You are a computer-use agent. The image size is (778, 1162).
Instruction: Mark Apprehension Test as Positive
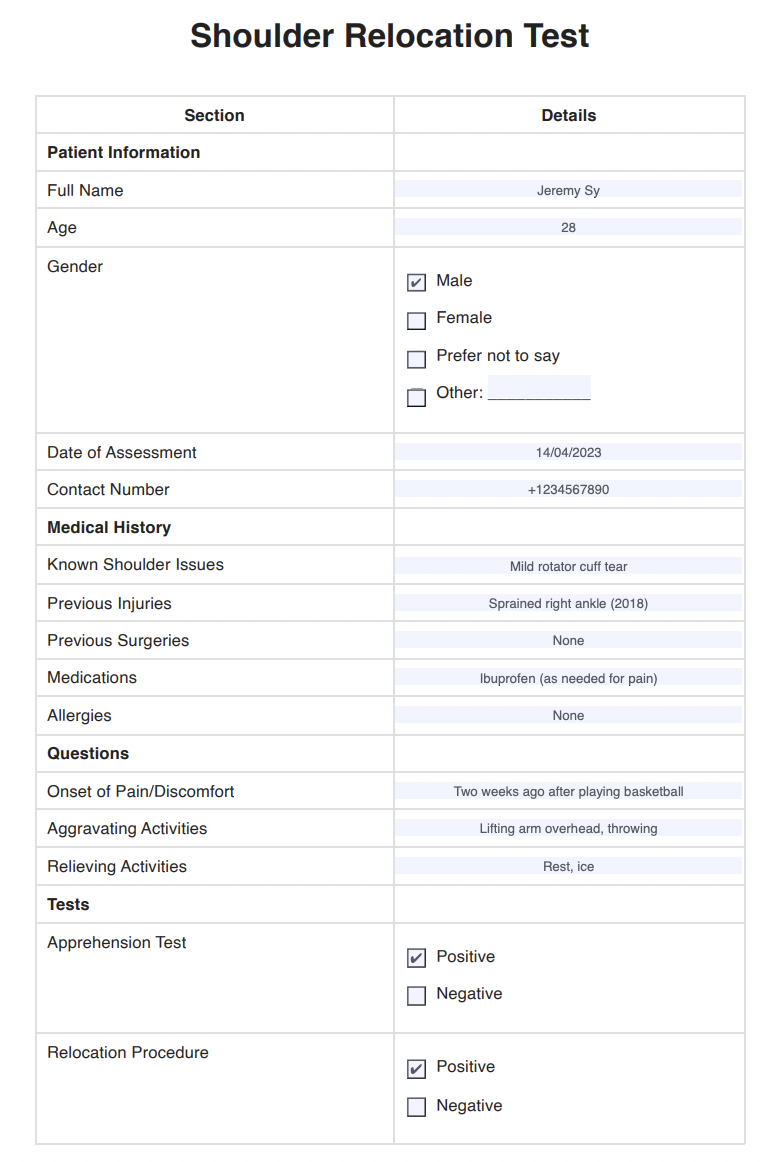click(x=417, y=958)
